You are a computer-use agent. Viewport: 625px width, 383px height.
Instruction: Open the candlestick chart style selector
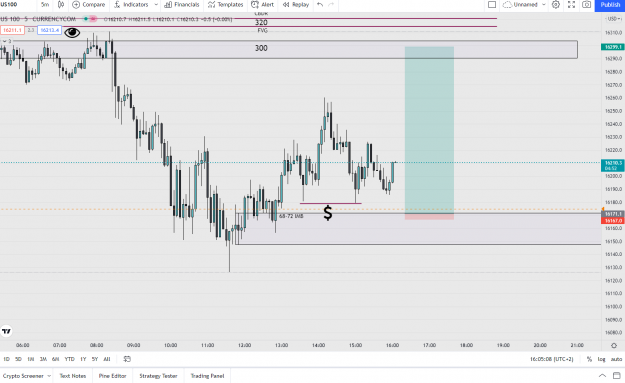tap(61, 5)
